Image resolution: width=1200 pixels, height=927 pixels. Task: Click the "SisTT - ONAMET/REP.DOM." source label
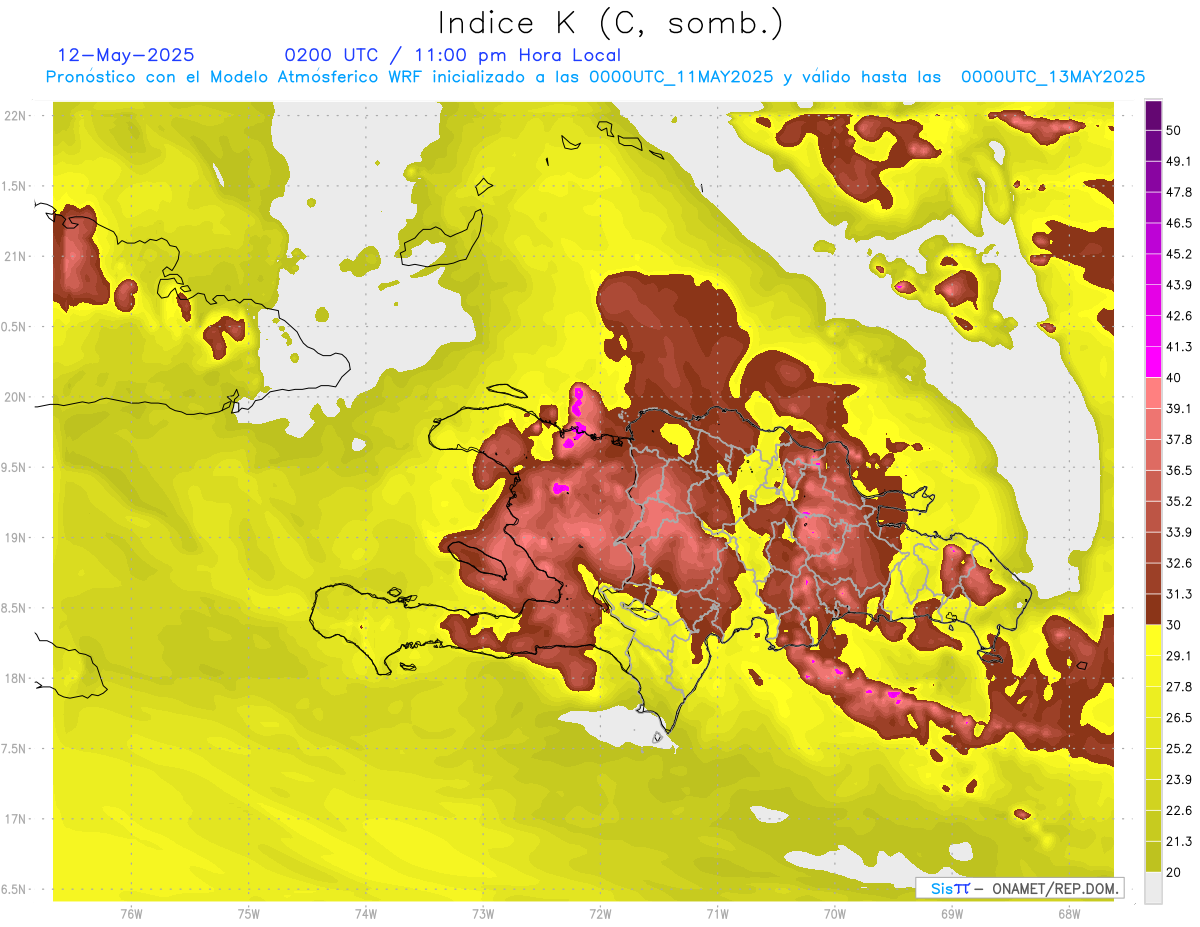click(1020, 888)
